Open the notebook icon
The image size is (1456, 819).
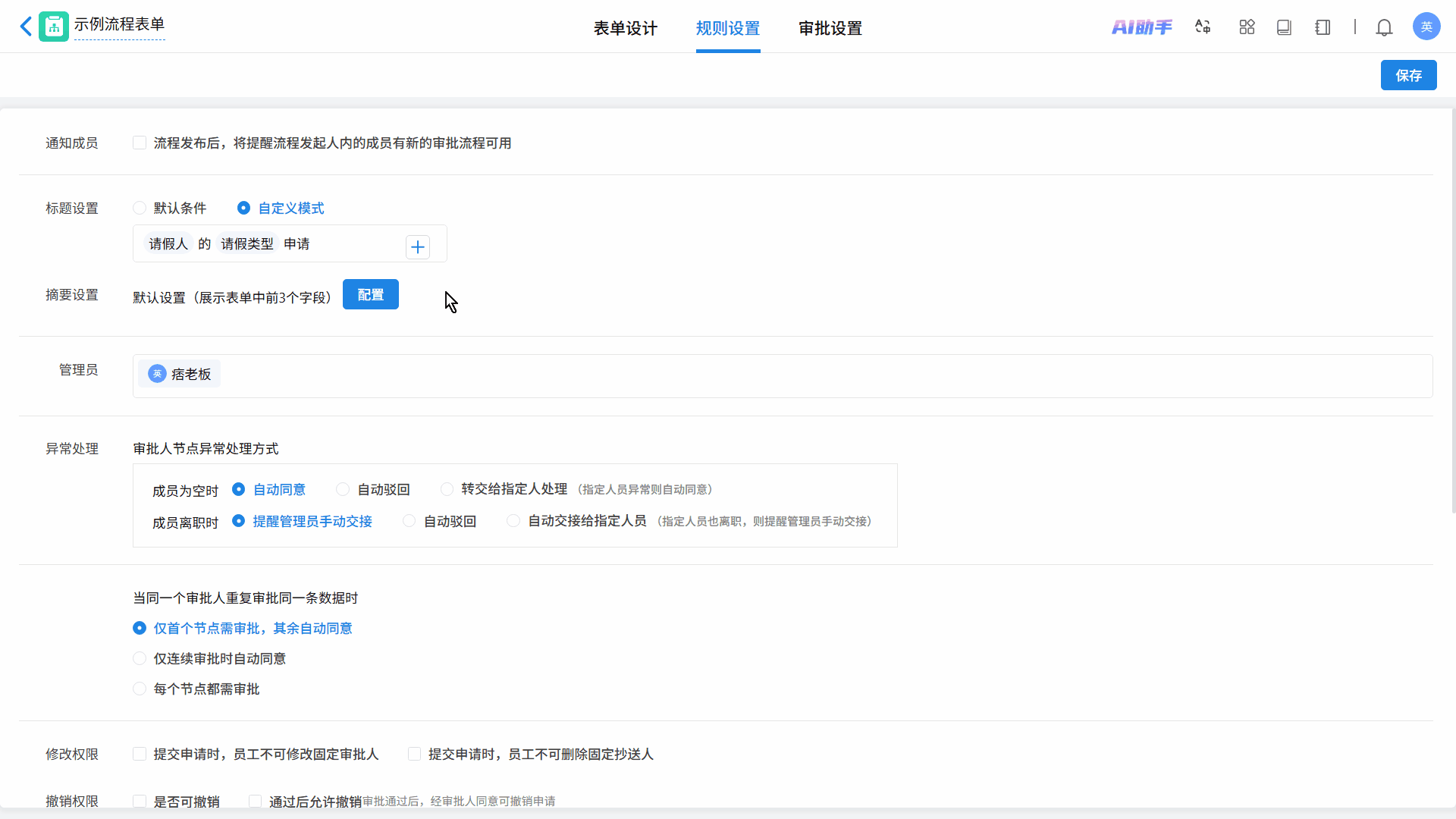1323,27
